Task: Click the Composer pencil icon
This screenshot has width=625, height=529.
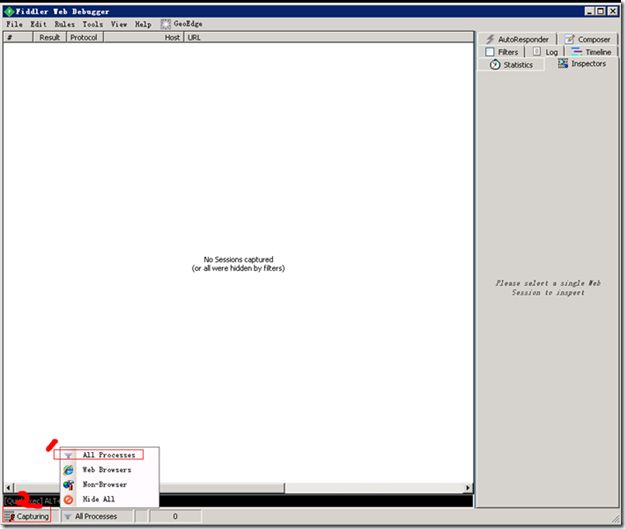Action: [x=570, y=39]
